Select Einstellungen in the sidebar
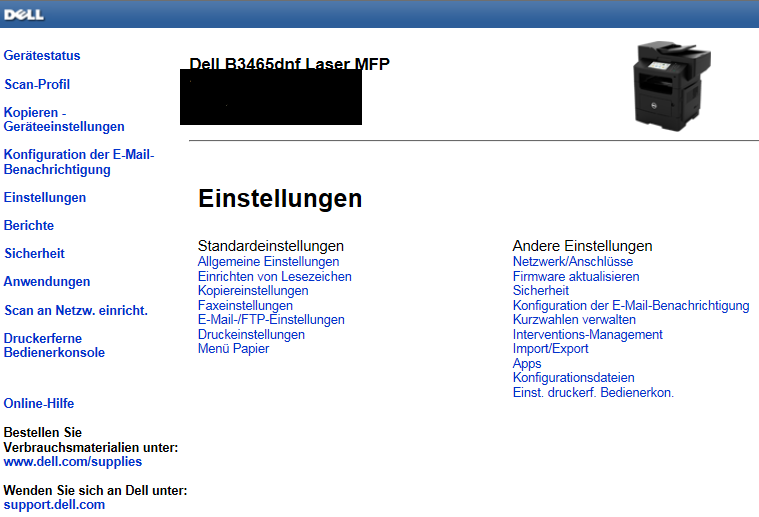The height and width of the screenshot is (517, 759). tap(45, 198)
